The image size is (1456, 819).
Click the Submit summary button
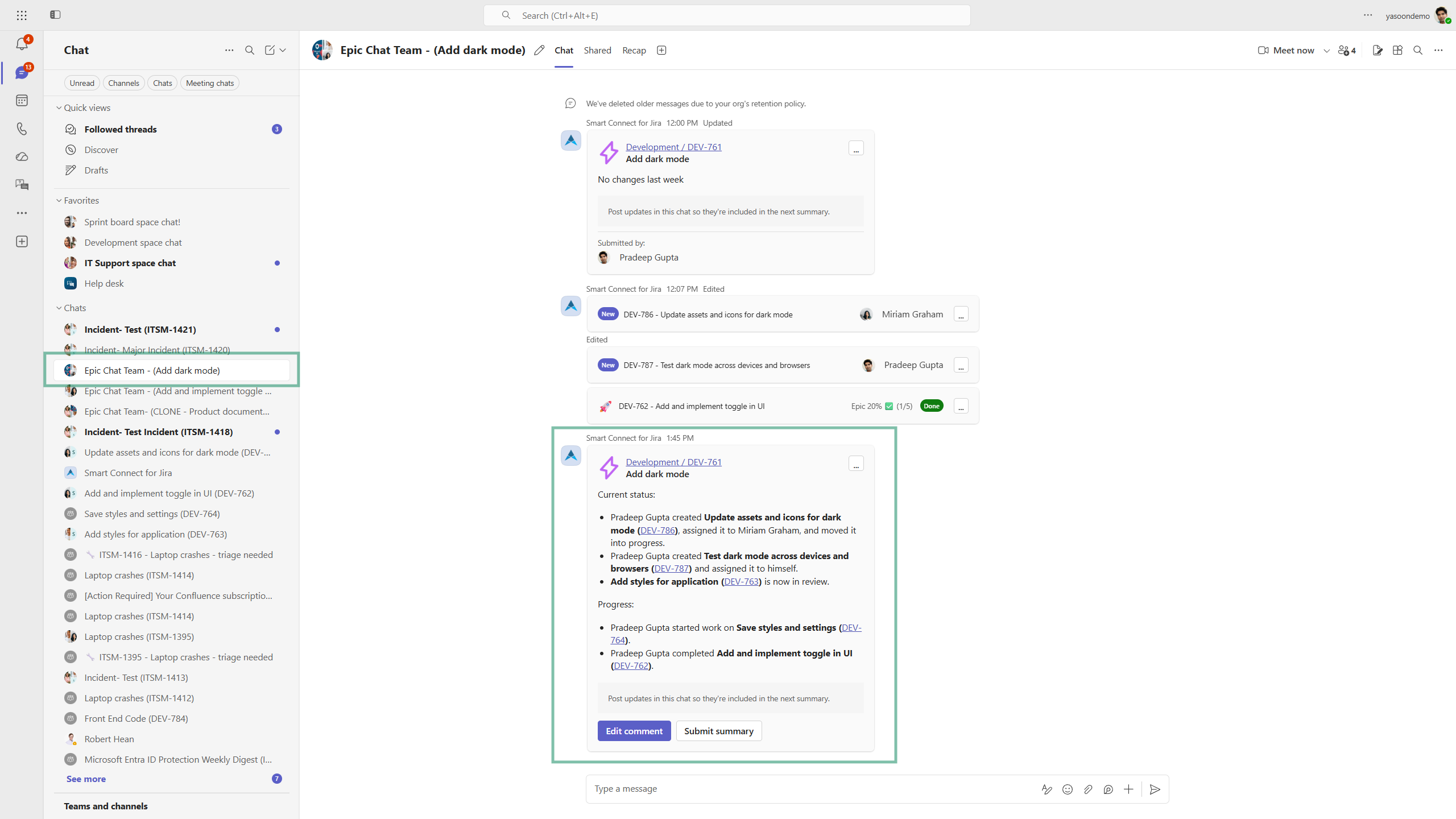pyautogui.click(x=719, y=731)
